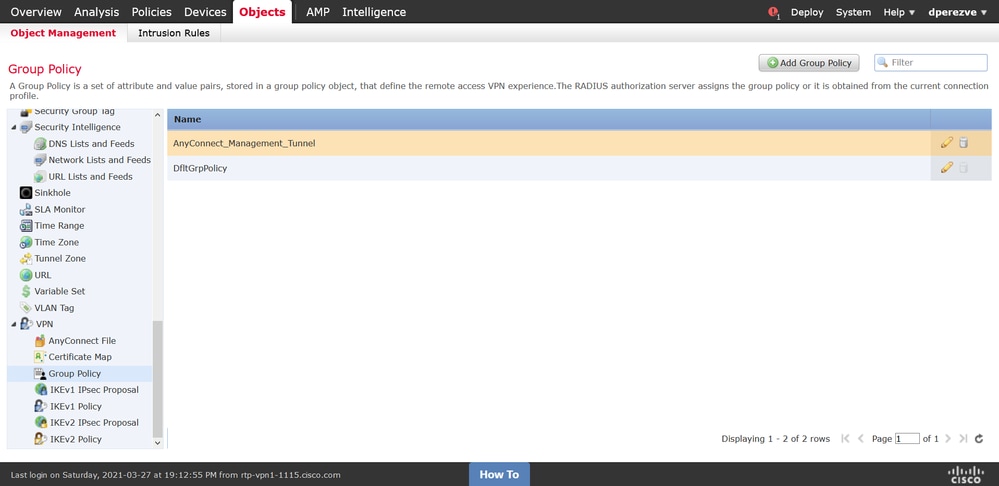999x486 pixels.
Task: Open the Devices menu
Action: click(205, 12)
